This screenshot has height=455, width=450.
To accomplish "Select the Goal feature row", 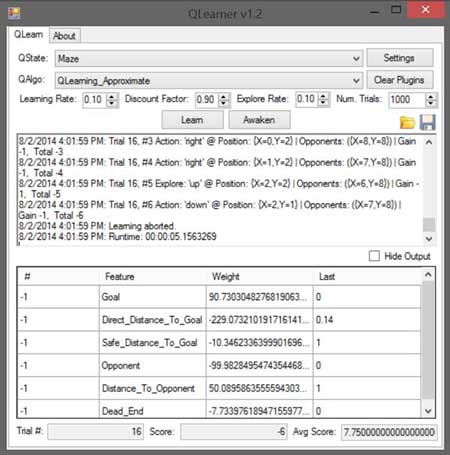I will point(219,297).
